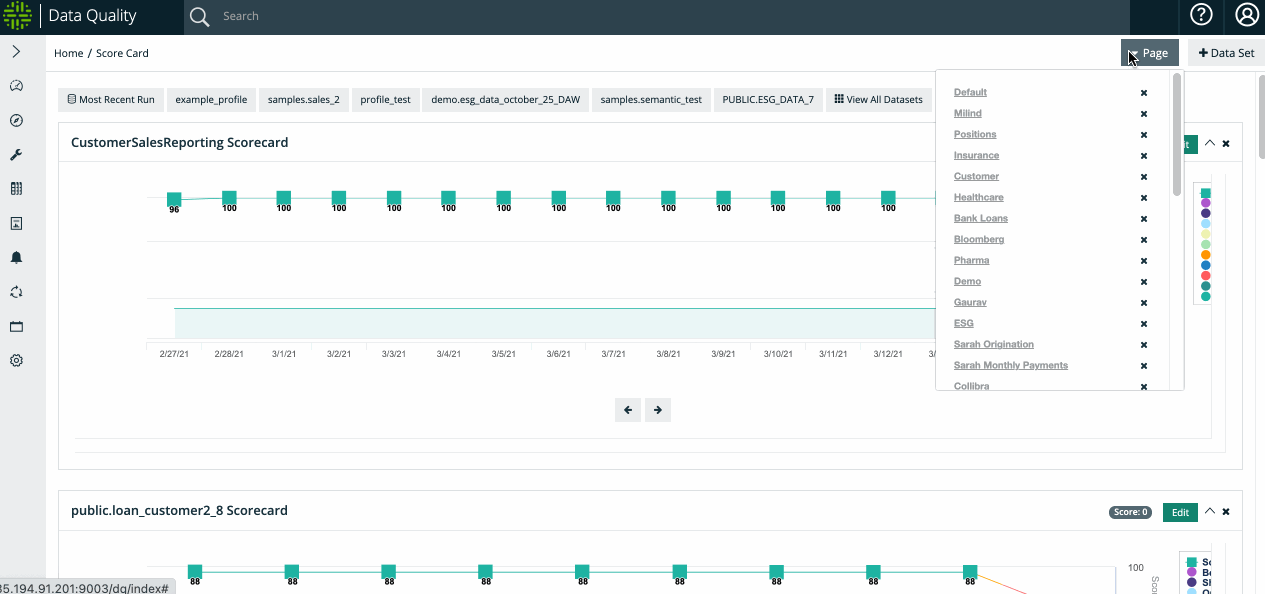Select the profile_test dataset tab
The image size is (1265, 594).
(386, 100)
